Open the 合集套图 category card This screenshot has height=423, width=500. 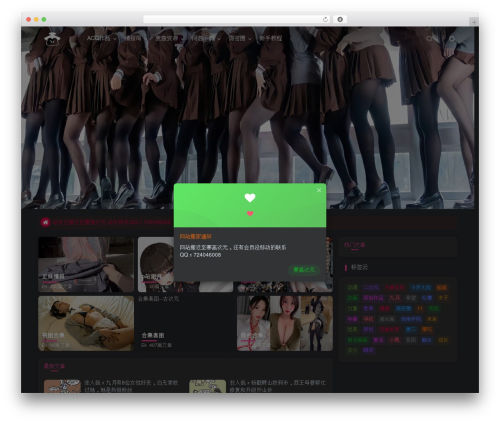[185, 323]
